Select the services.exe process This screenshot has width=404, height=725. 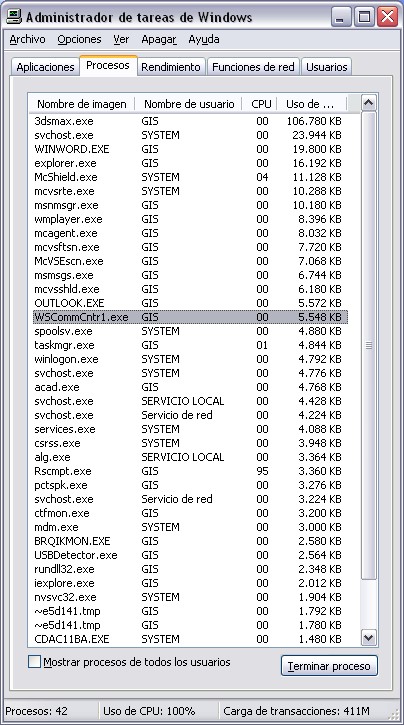(190, 429)
